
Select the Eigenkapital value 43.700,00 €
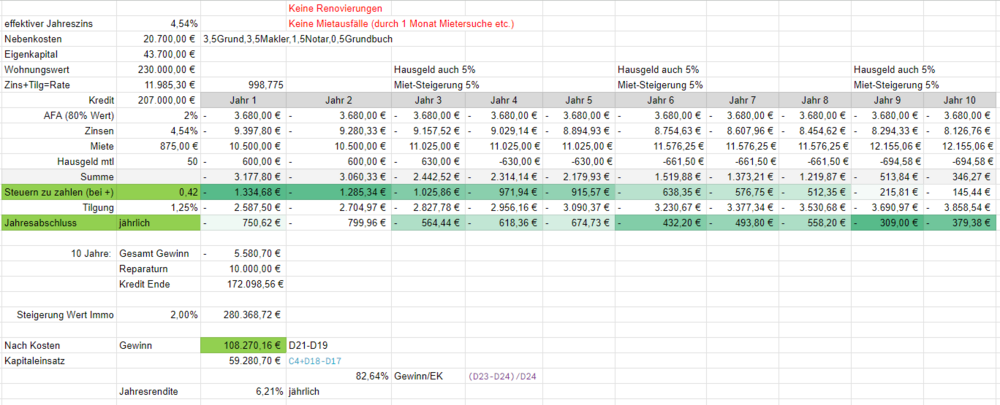(169, 54)
